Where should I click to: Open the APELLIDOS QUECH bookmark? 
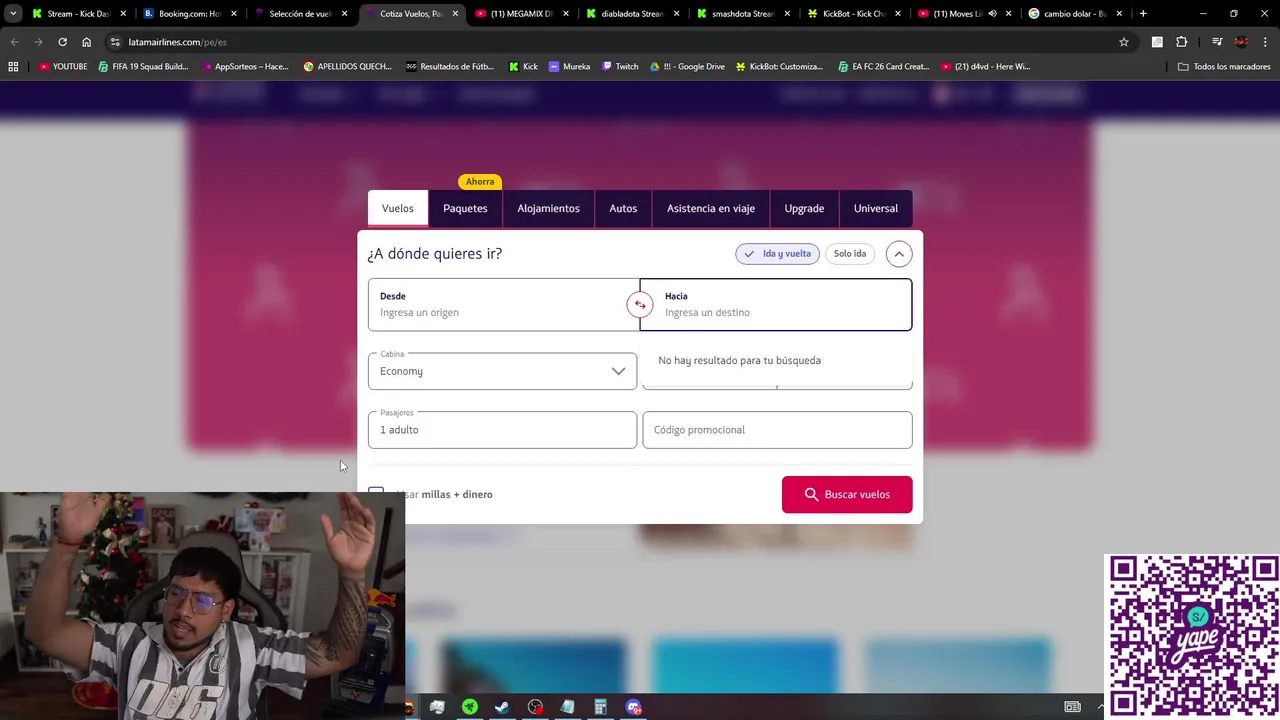(348, 67)
